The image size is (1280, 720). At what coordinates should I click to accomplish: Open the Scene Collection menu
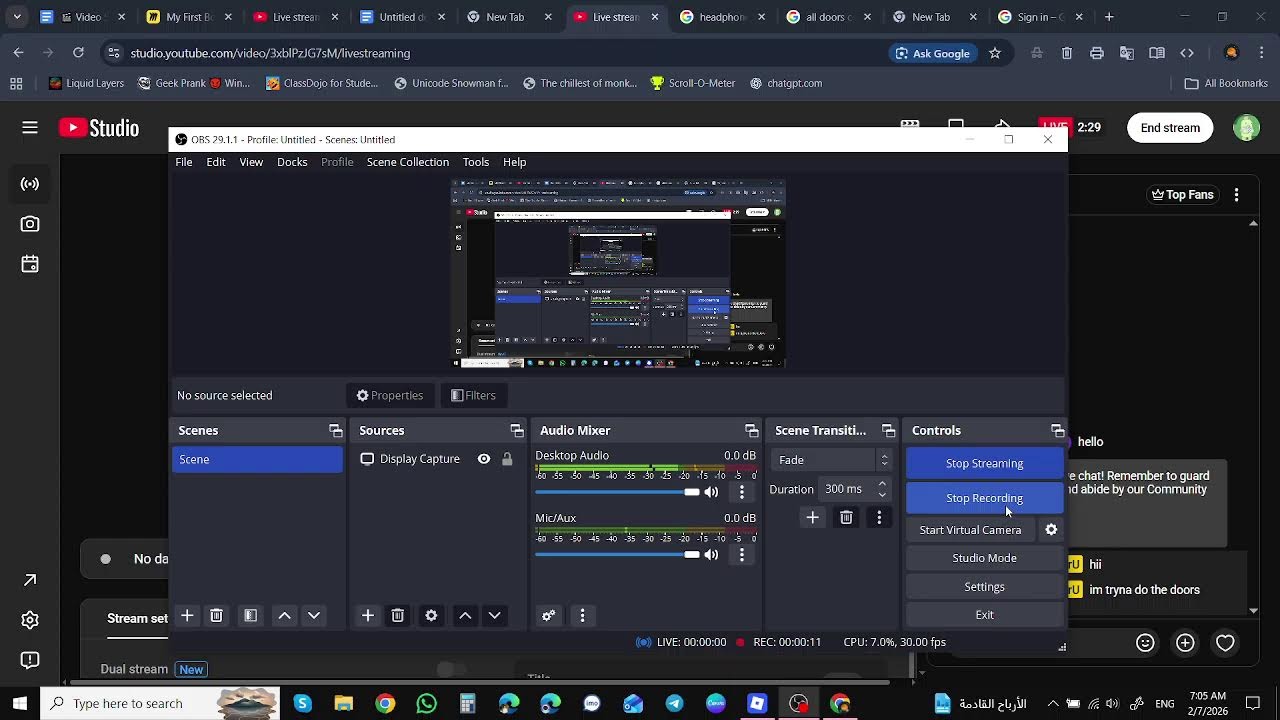[x=408, y=162]
